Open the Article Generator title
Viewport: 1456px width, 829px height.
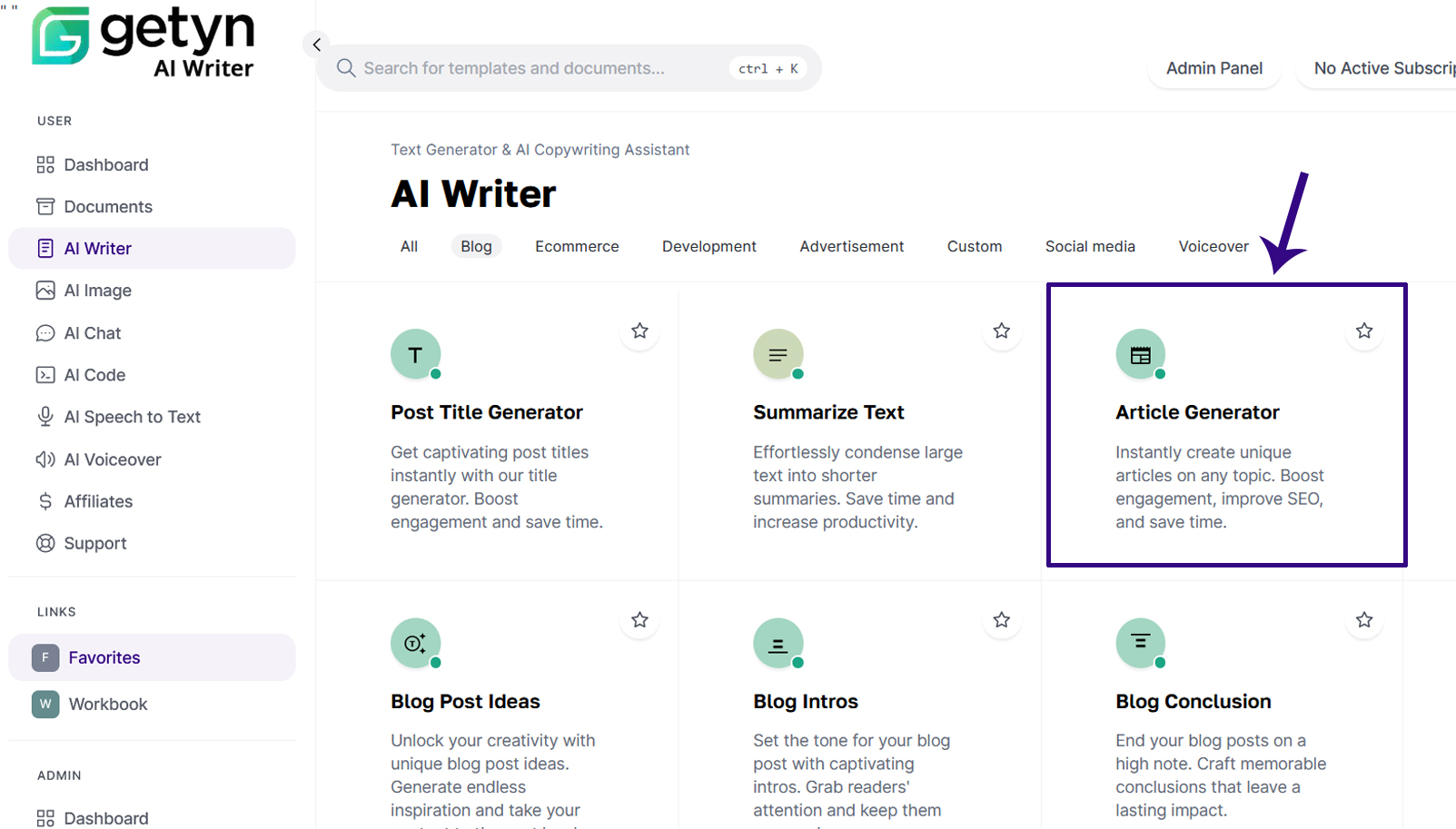1197,412
